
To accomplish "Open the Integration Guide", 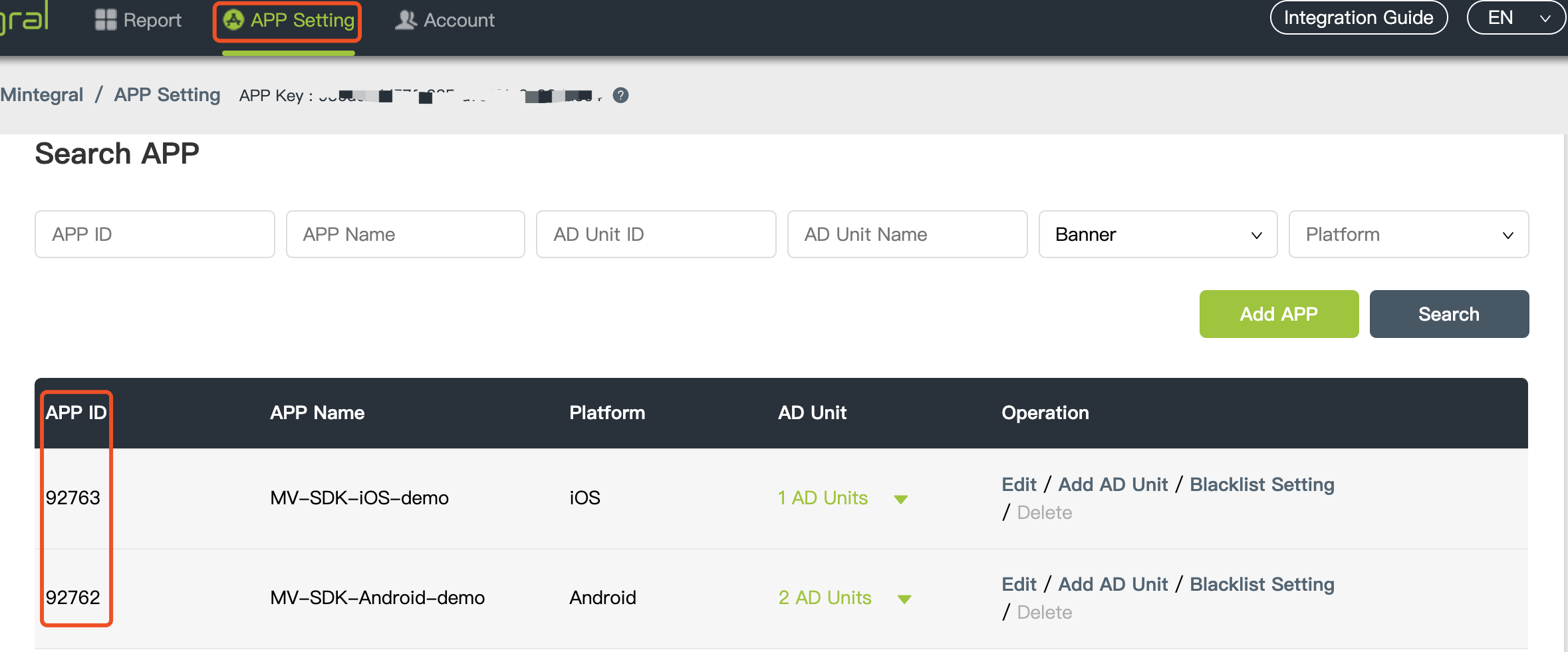I will [x=1358, y=18].
